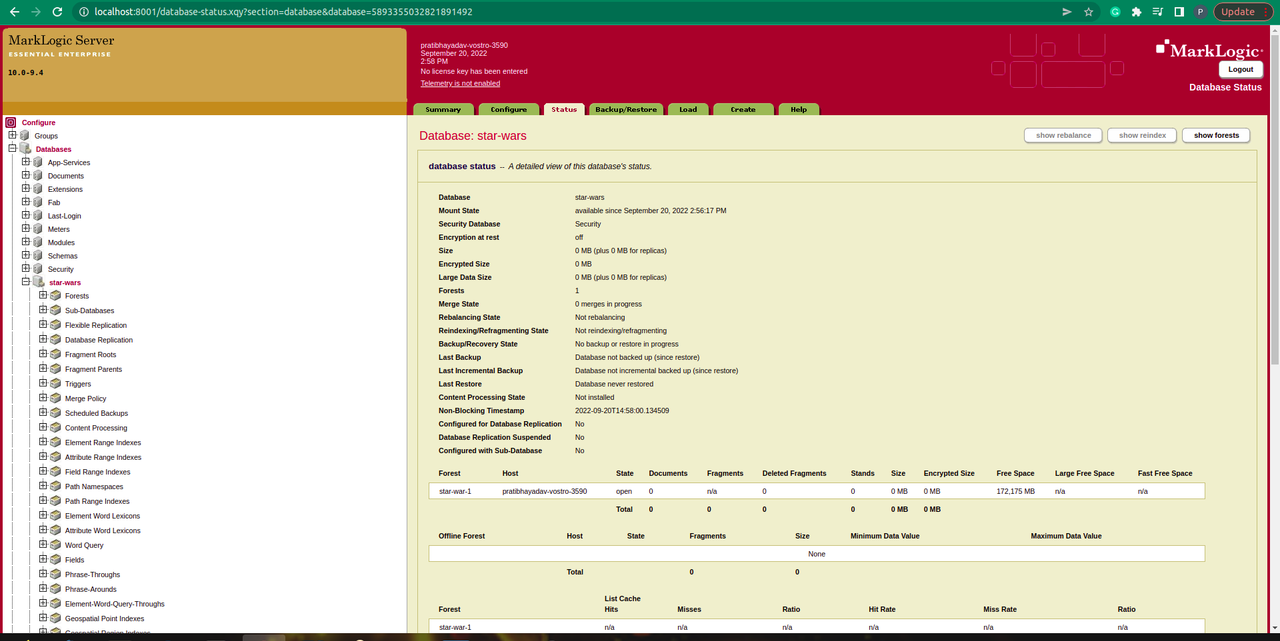1280x641 pixels.
Task: Open Attribute Word Lexicons in the tree
Action: click(x=103, y=530)
